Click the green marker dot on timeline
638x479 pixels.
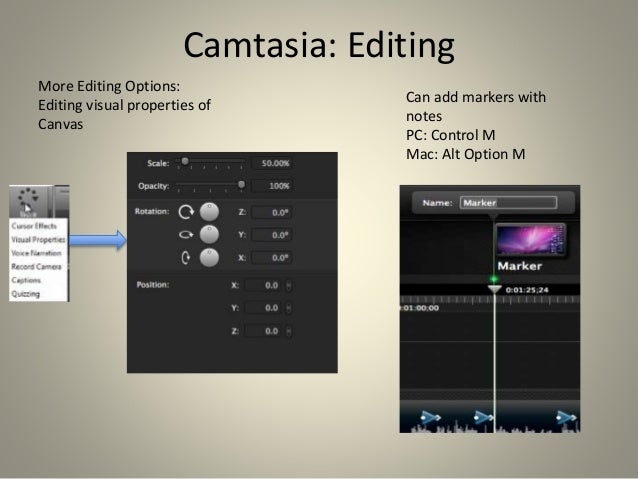[494, 279]
